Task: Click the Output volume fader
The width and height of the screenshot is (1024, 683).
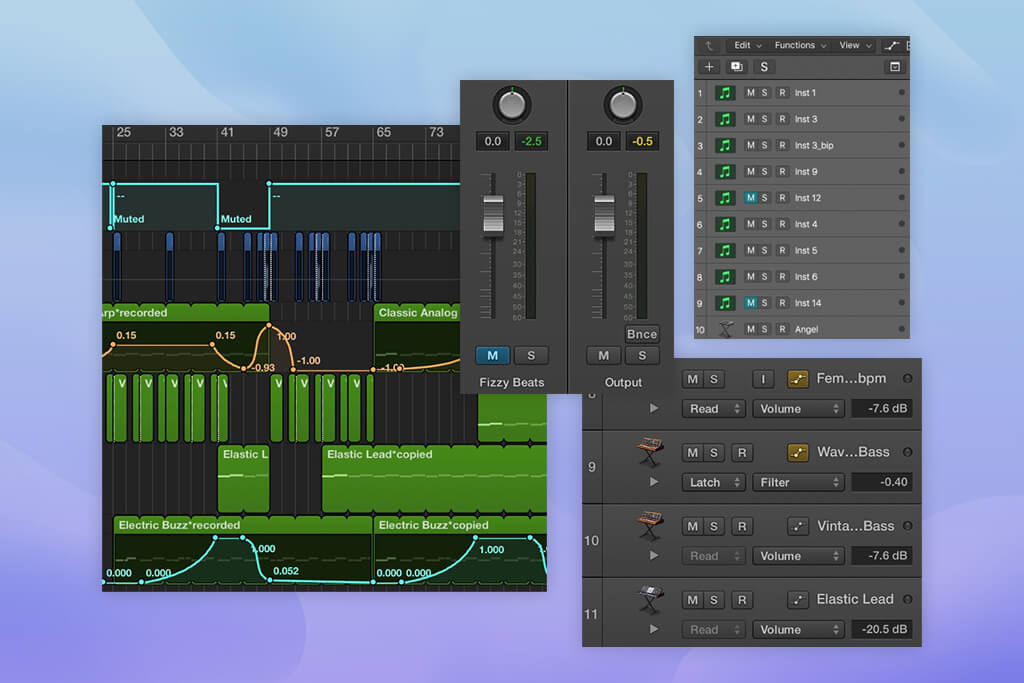Action: tap(604, 214)
